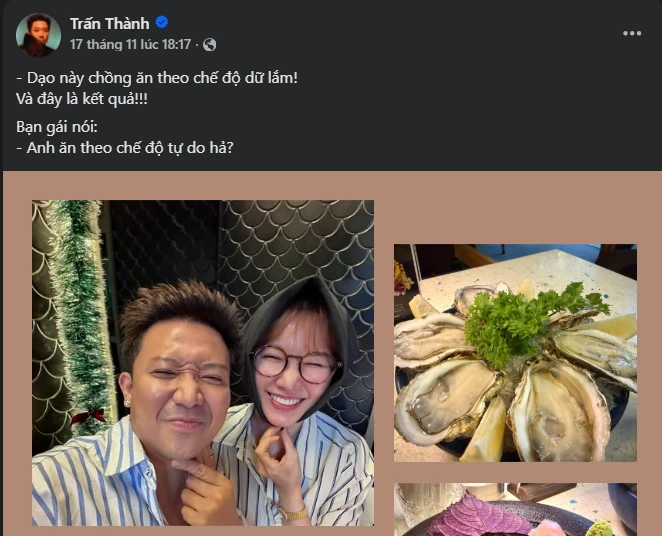This screenshot has height=536, width=662.
Task: Open the couple selfie photo
Action: (x=203, y=363)
